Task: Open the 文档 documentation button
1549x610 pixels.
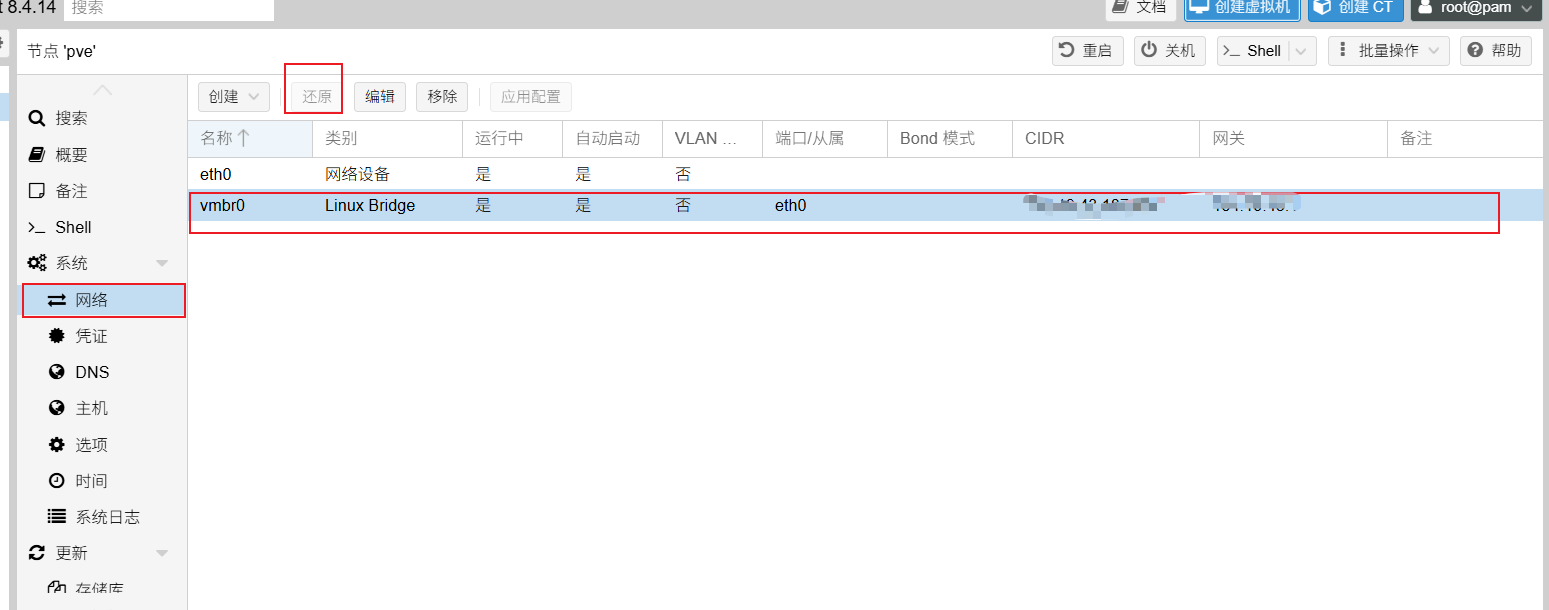Action: click(x=1140, y=8)
